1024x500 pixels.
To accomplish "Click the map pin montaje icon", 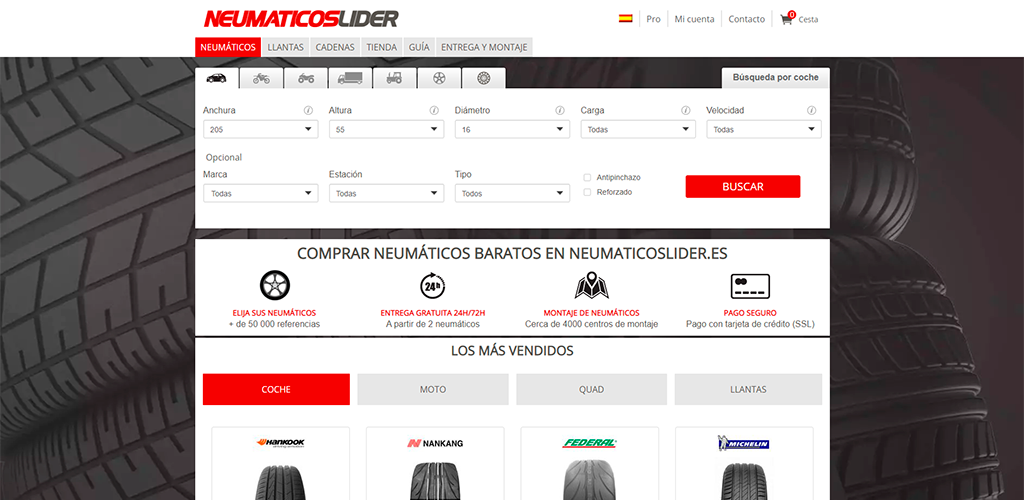I will click(x=591, y=285).
